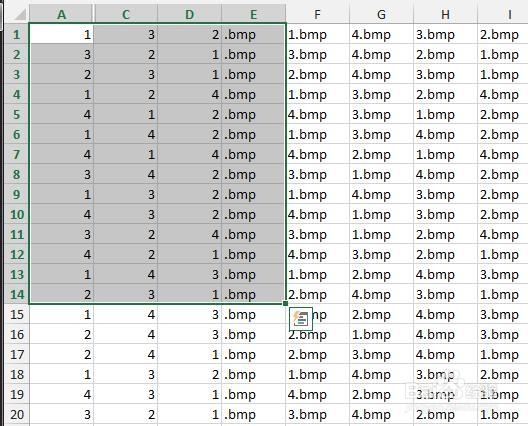Click cell H12 with 2.bmp
This screenshot has height=426, width=528.
click(x=446, y=254)
